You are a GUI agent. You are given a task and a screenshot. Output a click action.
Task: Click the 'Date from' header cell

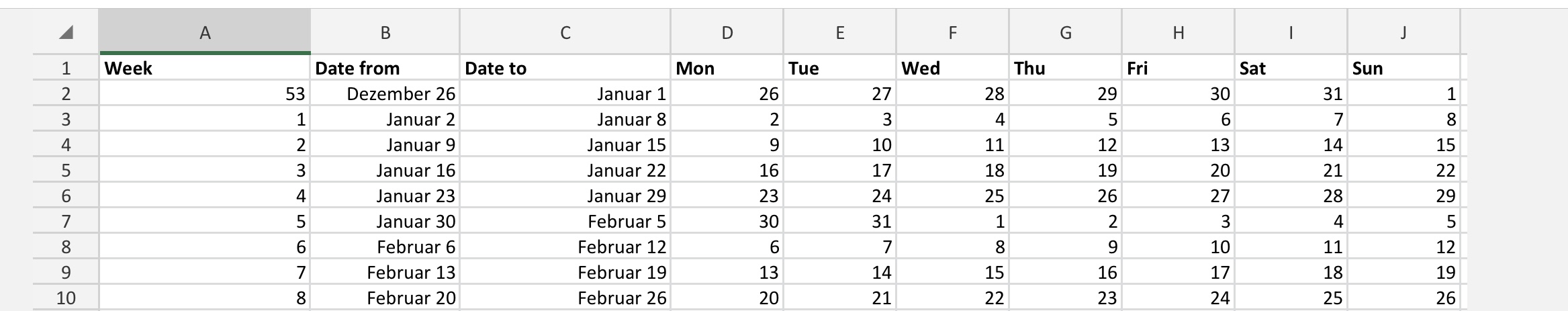click(x=385, y=69)
